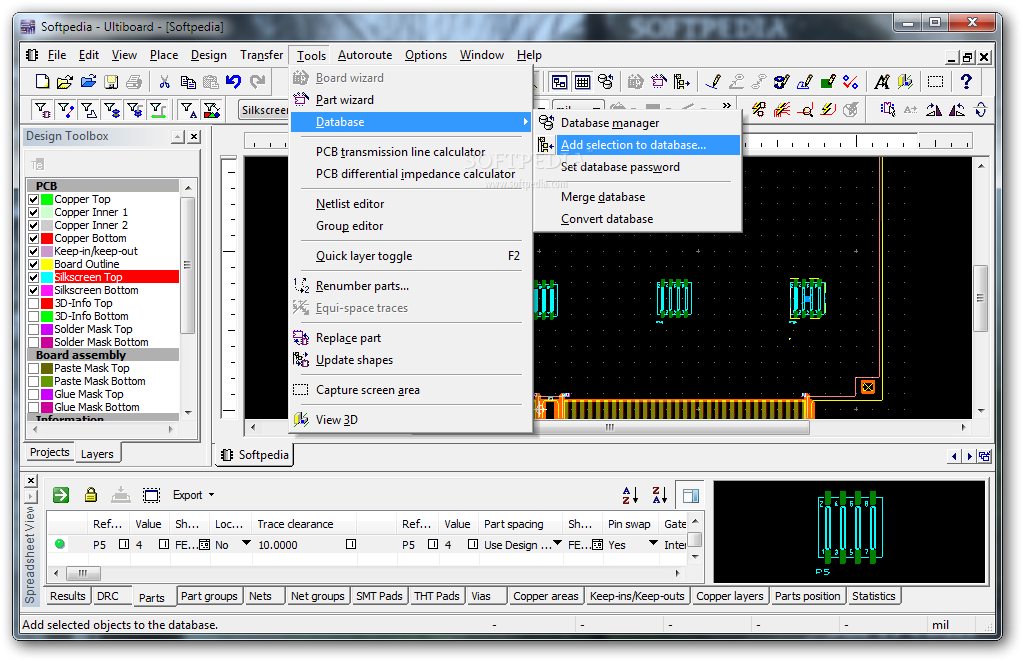Uncheck the Copper Top layer checkbox

(33, 199)
